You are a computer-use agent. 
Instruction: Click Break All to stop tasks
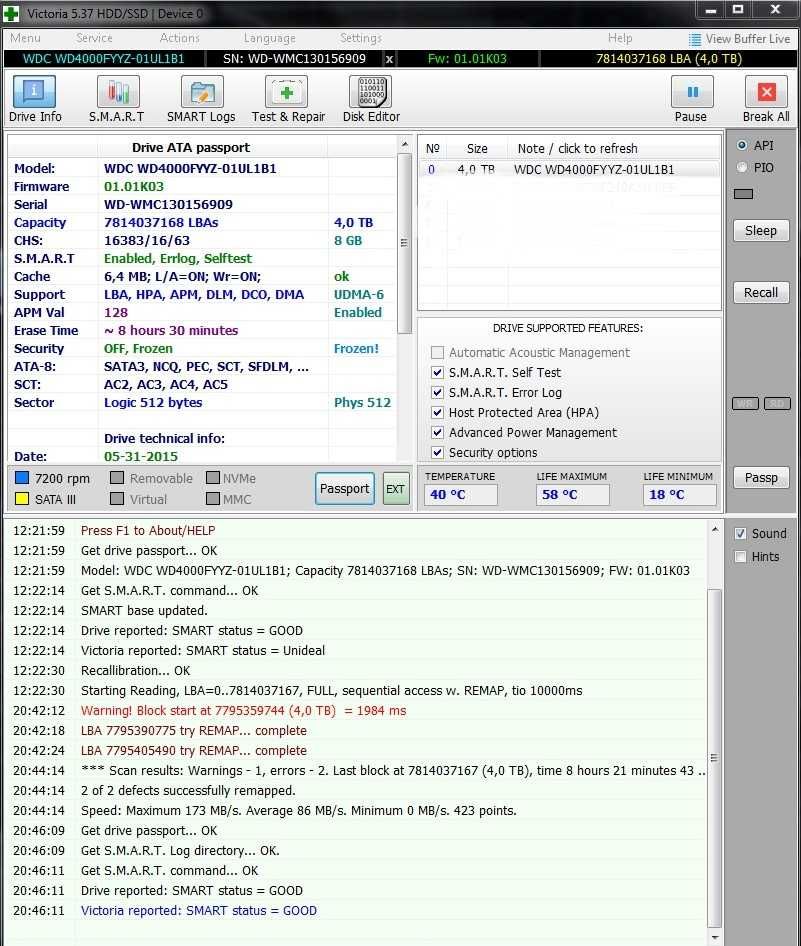coord(766,100)
